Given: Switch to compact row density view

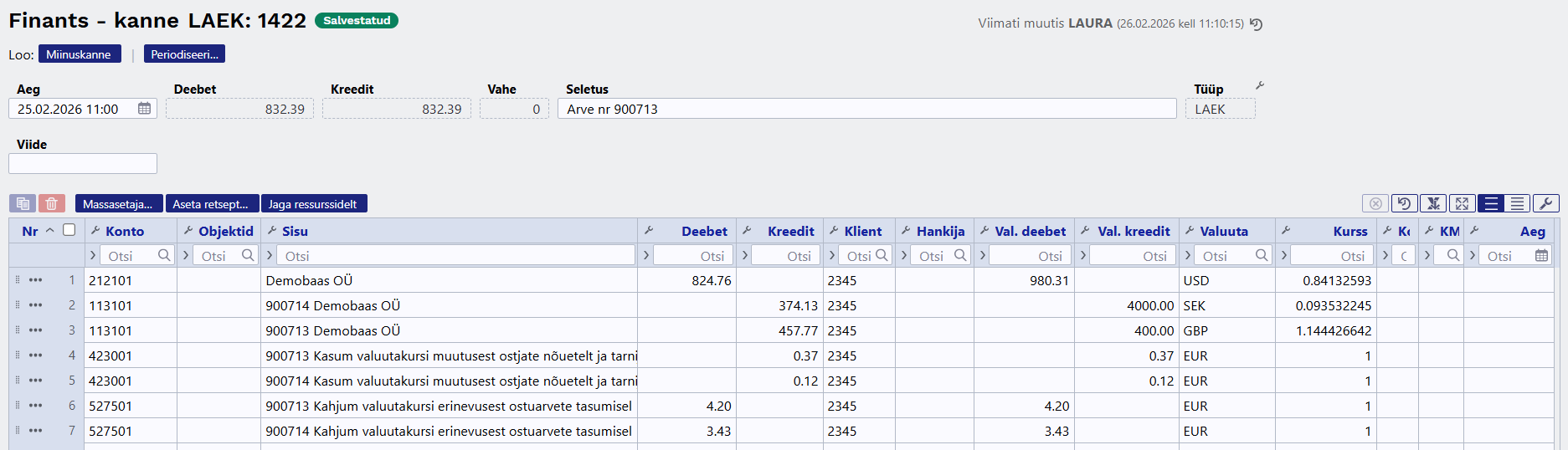Looking at the screenshot, I should coord(1517,203).
